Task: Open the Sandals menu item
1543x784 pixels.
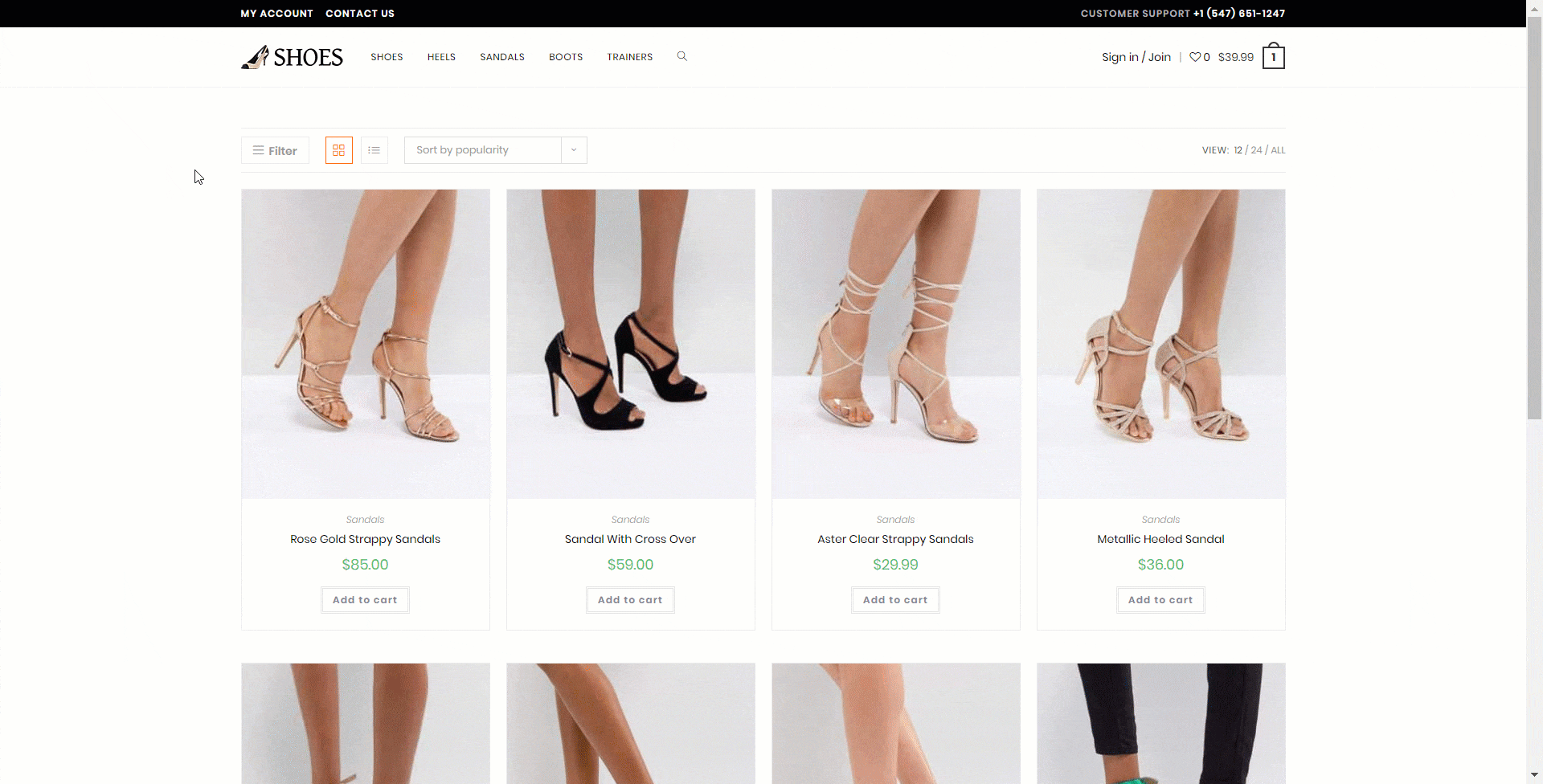Action: 502,57
